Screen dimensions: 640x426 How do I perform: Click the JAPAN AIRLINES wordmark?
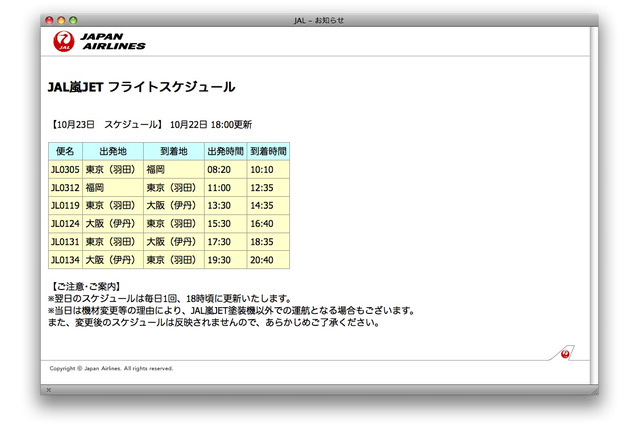point(113,41)
